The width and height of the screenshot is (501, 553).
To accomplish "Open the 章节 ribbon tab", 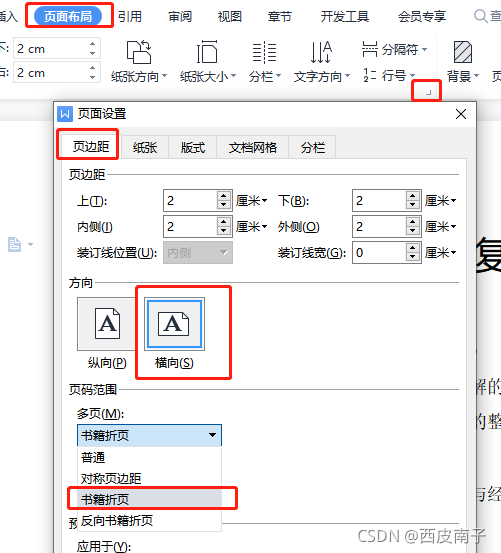I will 280,16.
